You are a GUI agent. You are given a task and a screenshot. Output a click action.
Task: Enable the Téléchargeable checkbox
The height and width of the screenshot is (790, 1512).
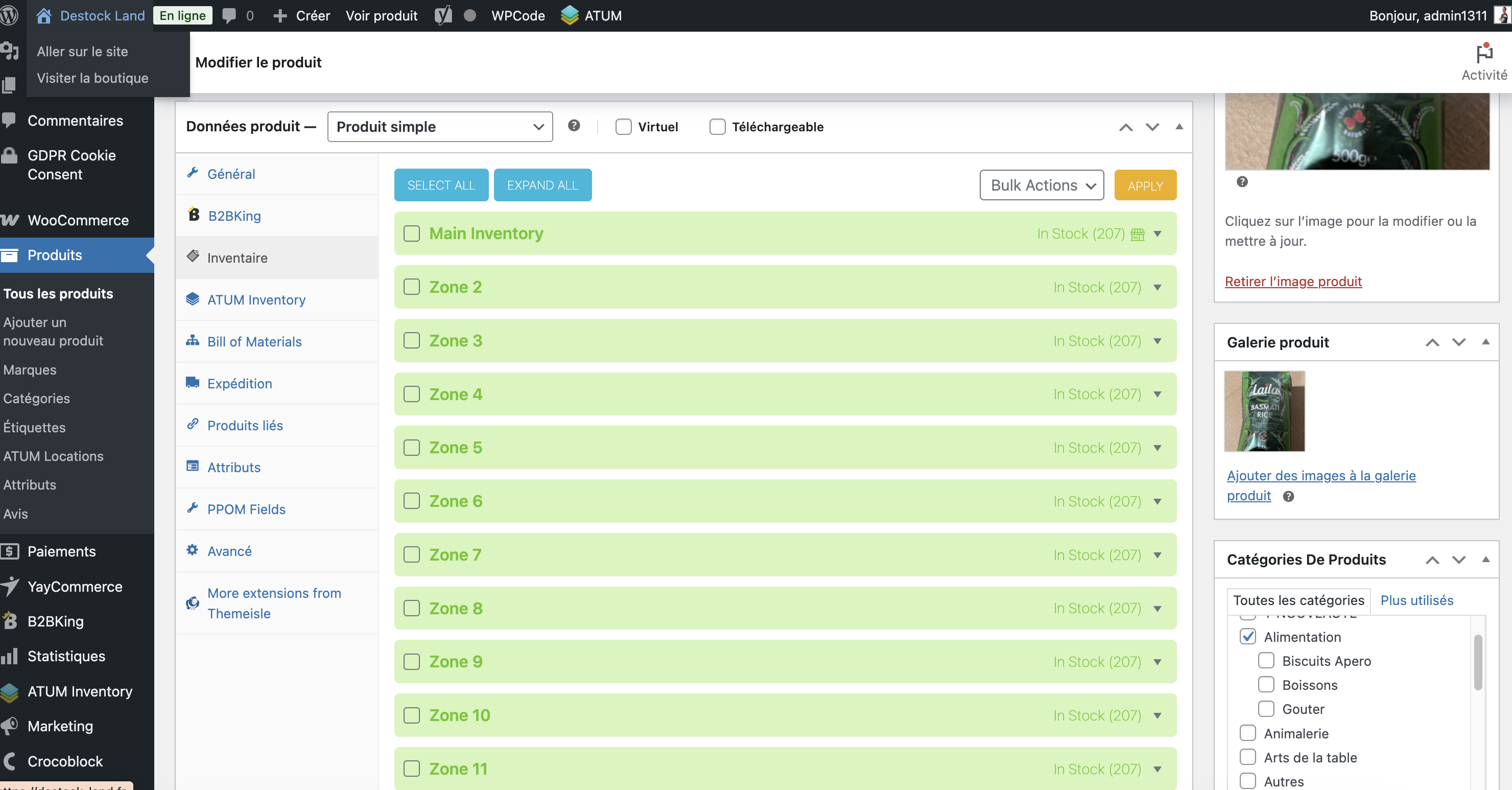[x=717, y=127]
